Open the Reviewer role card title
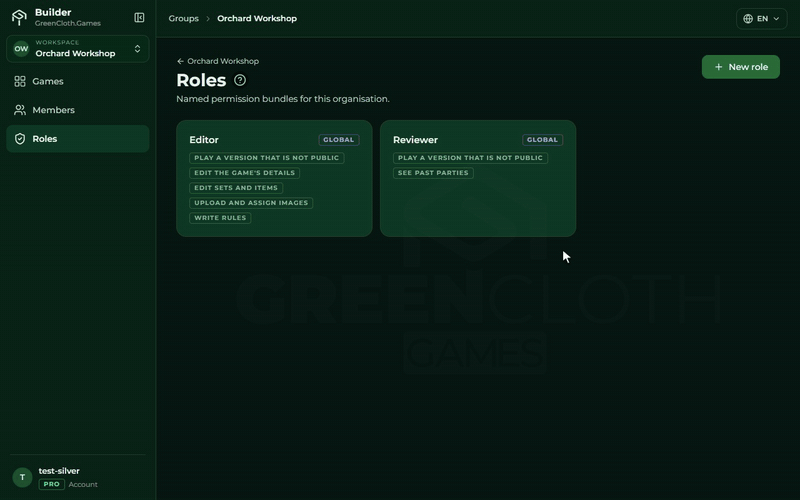The height and width of the screenshot is (500, 800). pyautogui.click(x=415, y=140)
